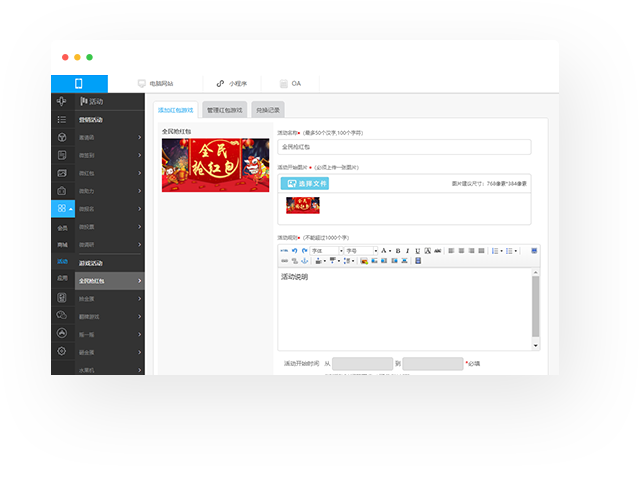Click the WeChat bubbles icon in left strip
Image resolution: width=640 pixels, height=478 pixels.
pyautogui.click(x=62, y=315)
